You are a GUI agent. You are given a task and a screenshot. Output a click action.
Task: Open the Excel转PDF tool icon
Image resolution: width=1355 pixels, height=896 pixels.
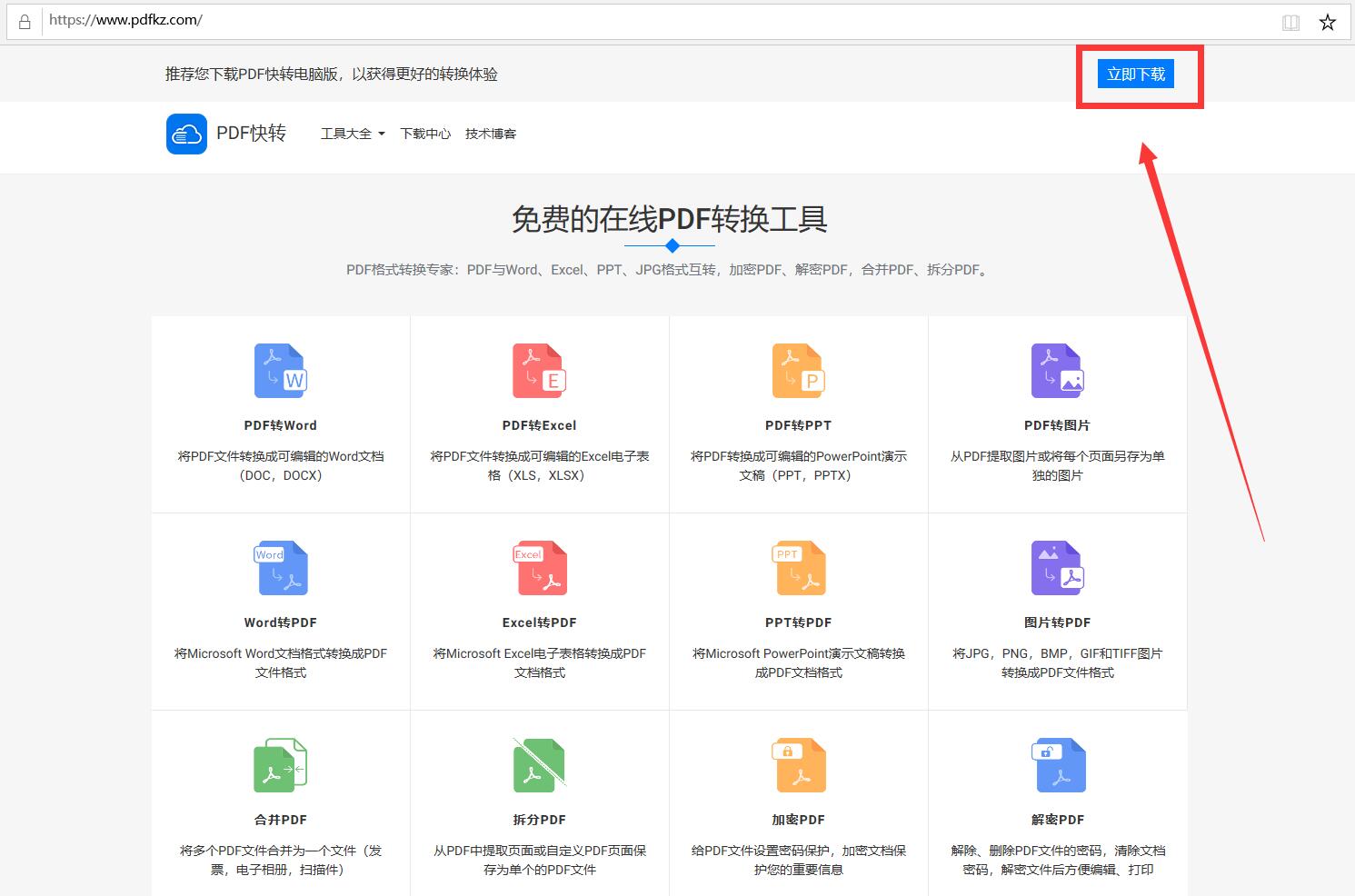(x=539, y=568)
